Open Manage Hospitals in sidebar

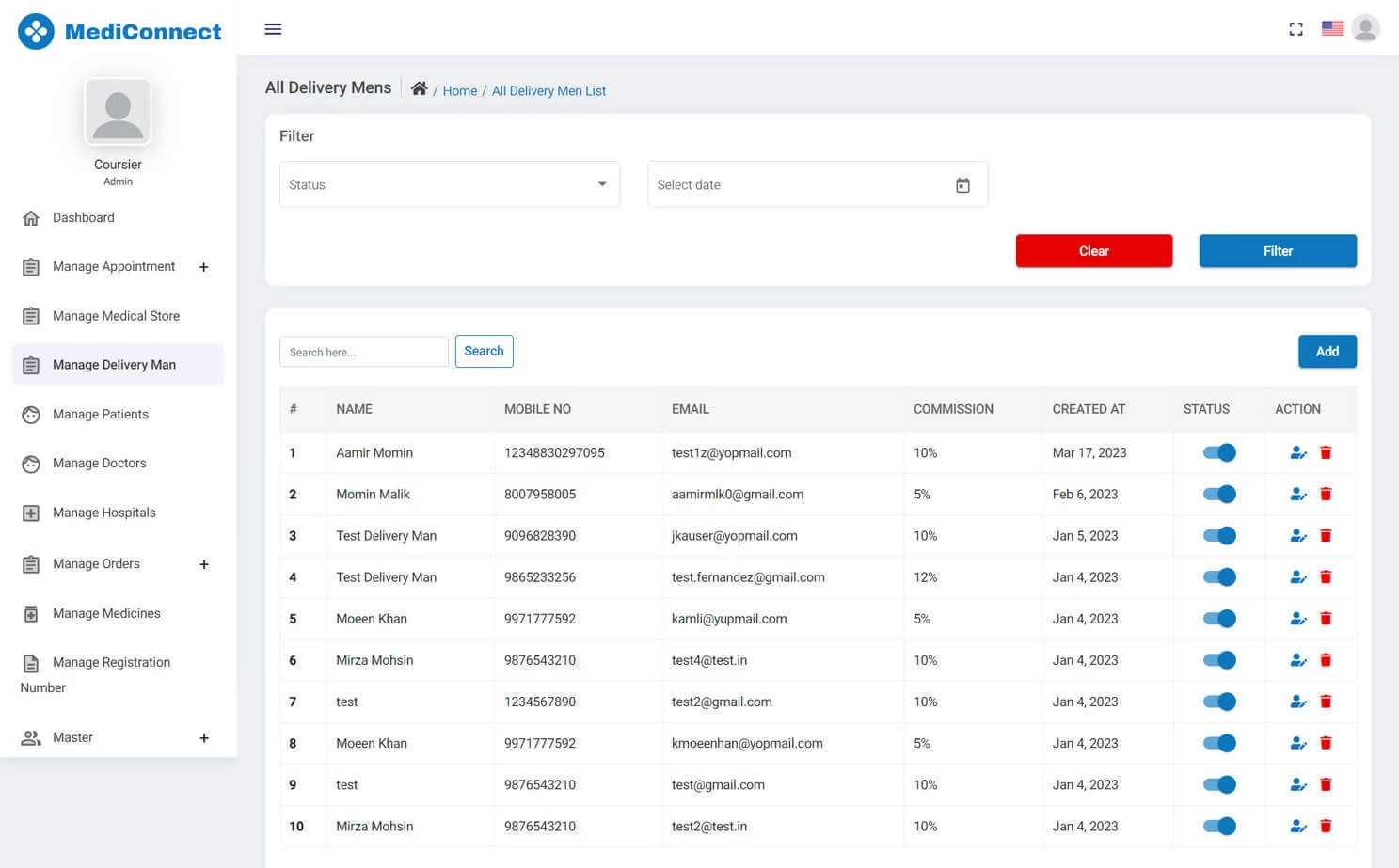103,513
